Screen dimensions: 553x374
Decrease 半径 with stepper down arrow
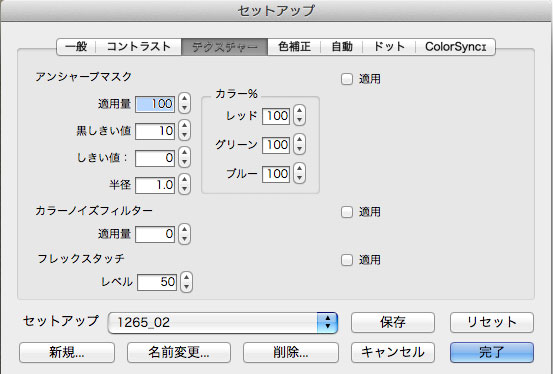tap(184, 189)
